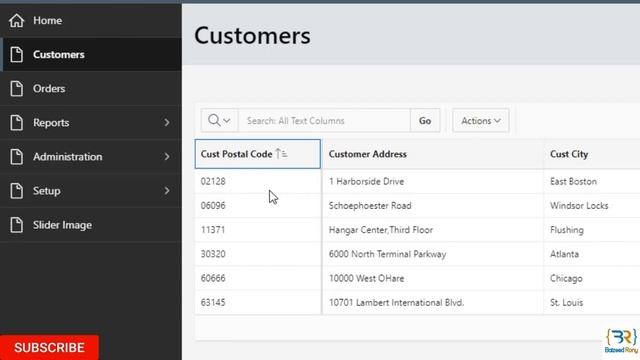Open the Reports menu item

[91, 122]
